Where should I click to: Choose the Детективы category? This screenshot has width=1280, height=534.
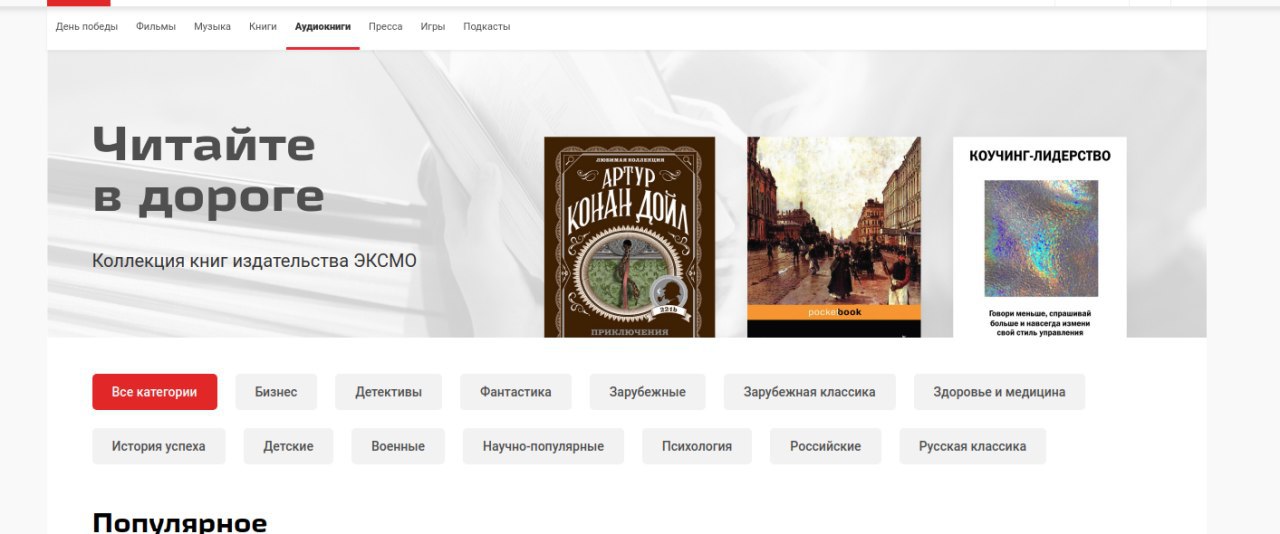pos(388,392)
